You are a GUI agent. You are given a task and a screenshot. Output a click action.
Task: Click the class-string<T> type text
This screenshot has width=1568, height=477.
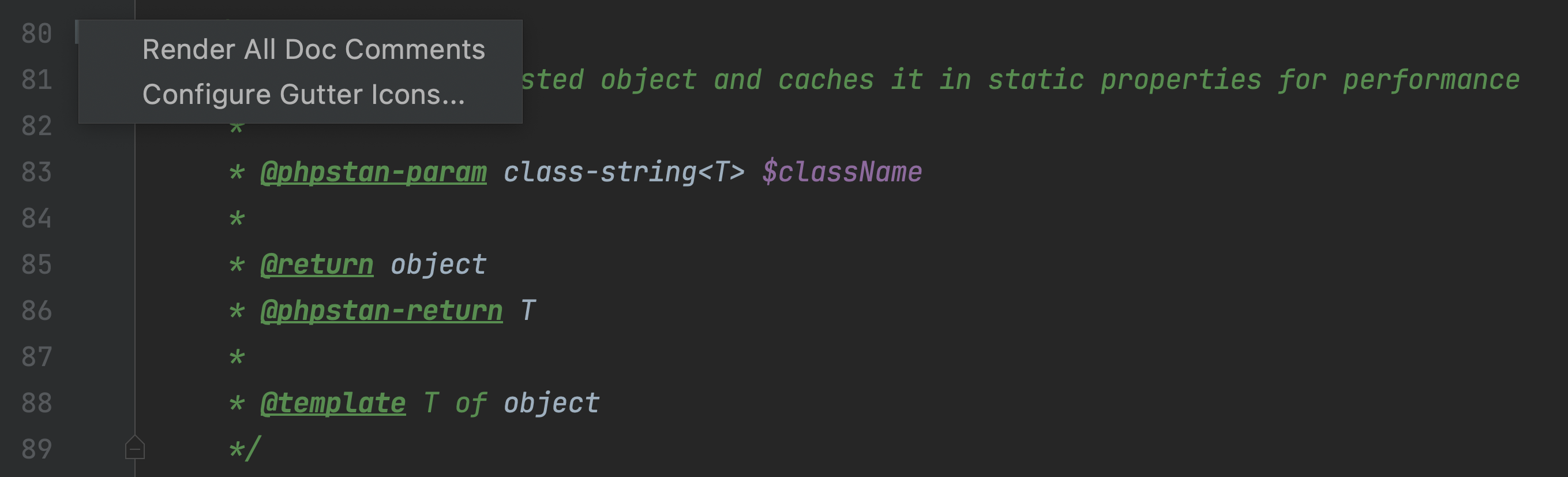coord(624,173)
